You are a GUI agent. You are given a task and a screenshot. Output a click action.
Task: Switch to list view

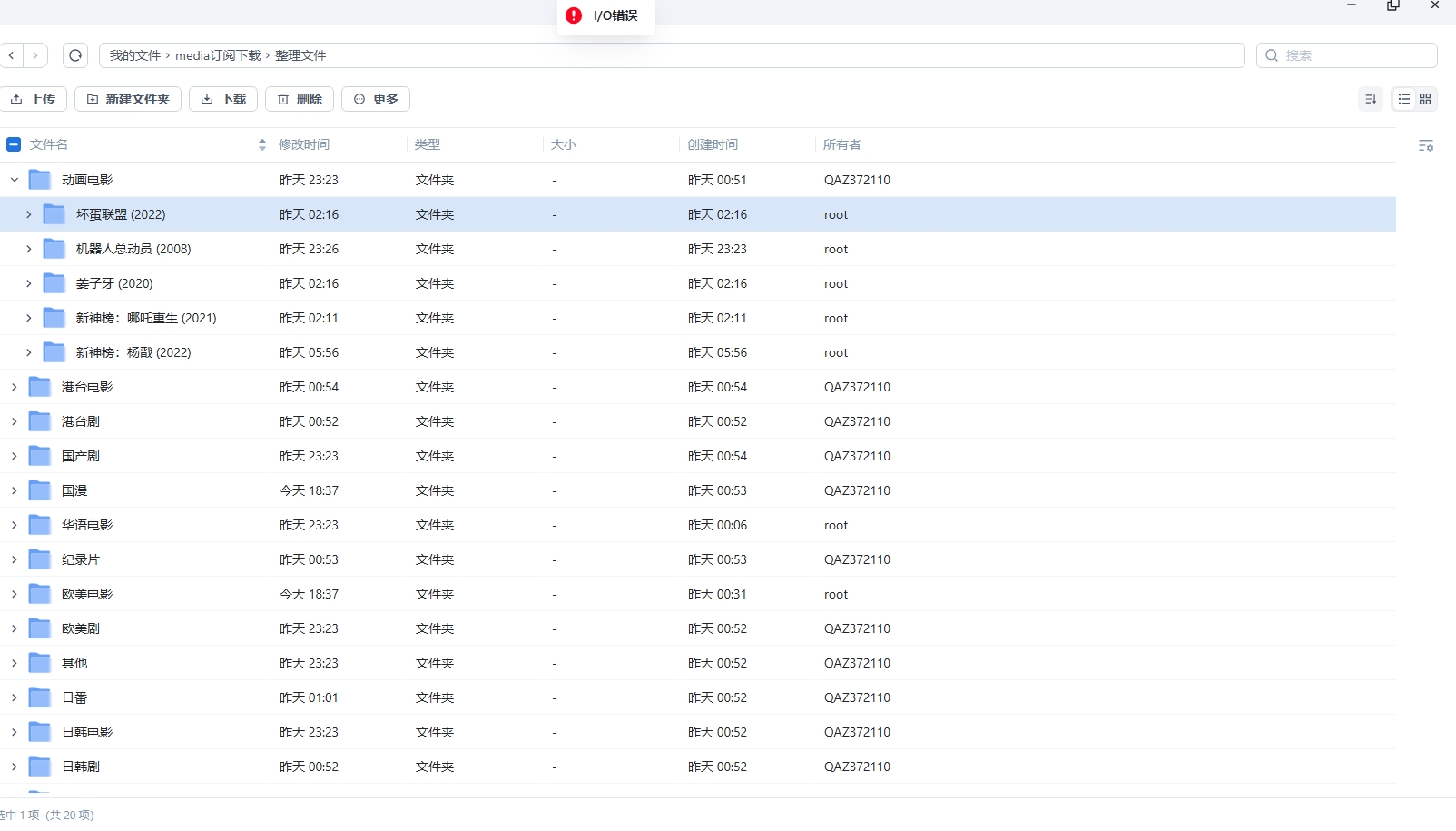click(x=1404, y=99)
